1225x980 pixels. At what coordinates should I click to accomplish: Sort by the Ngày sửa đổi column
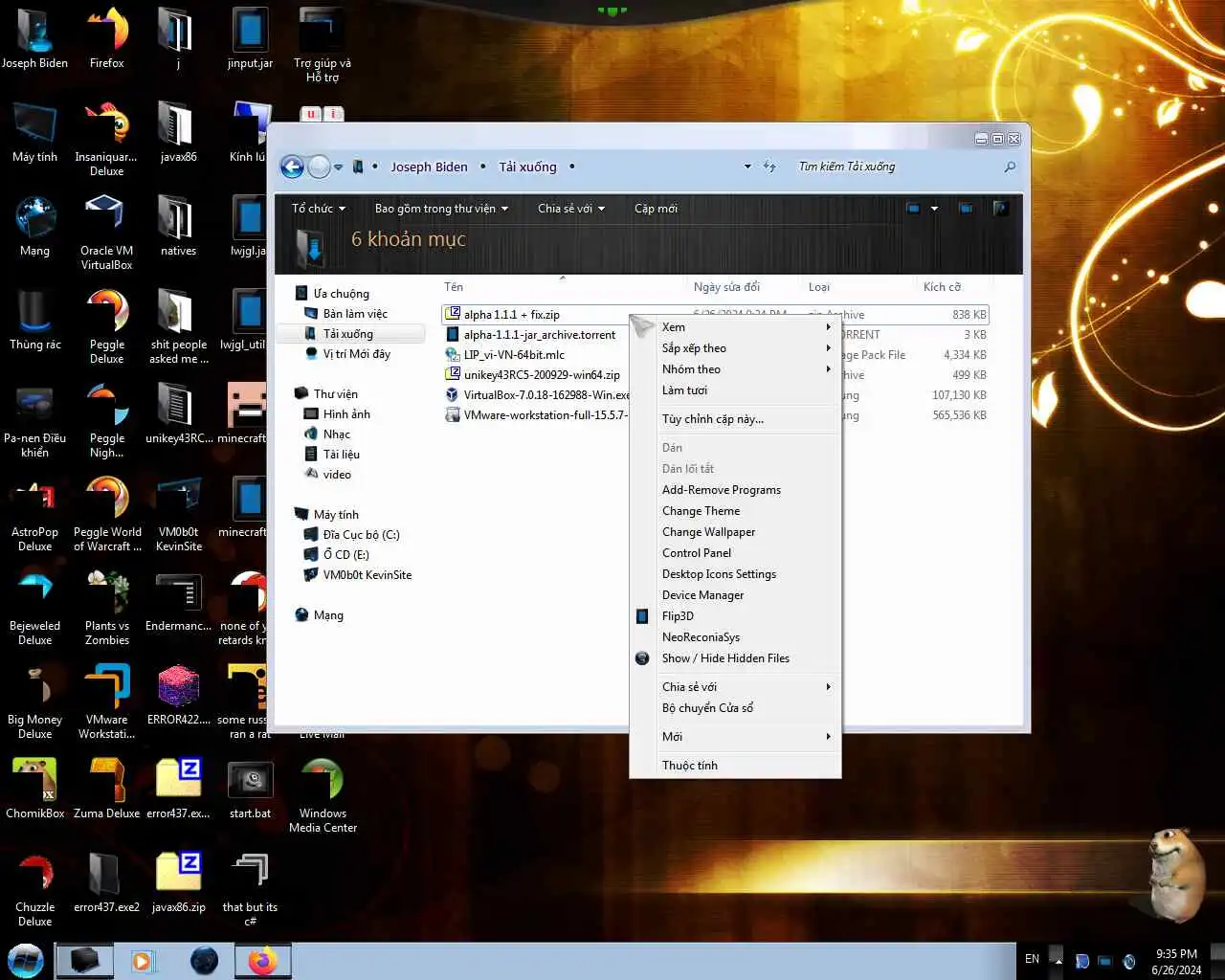pos(745,287)
